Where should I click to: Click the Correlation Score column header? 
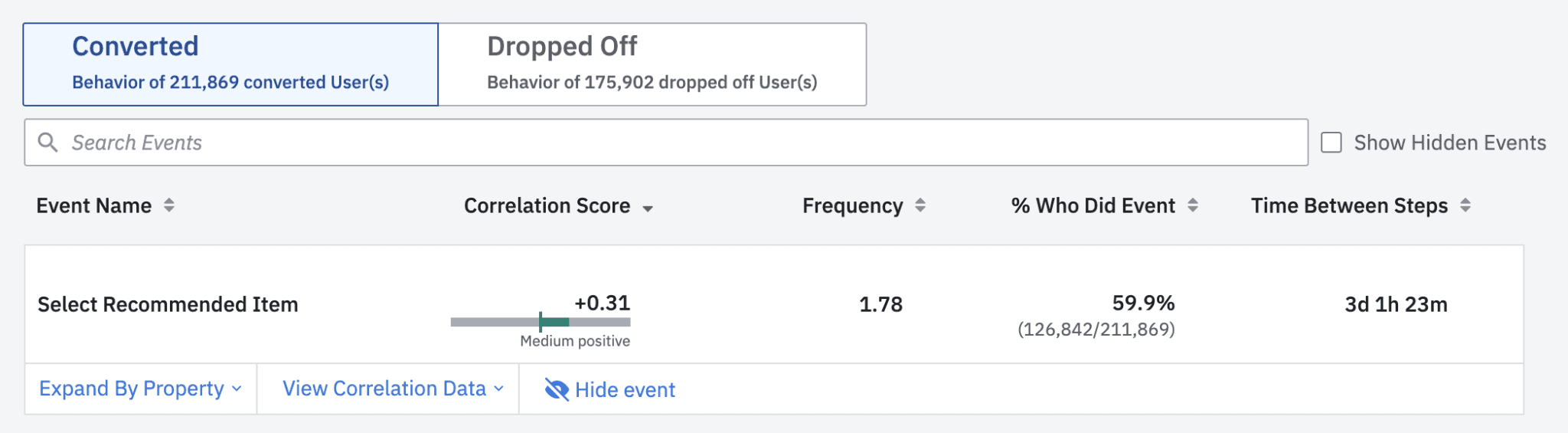[547, 205]
